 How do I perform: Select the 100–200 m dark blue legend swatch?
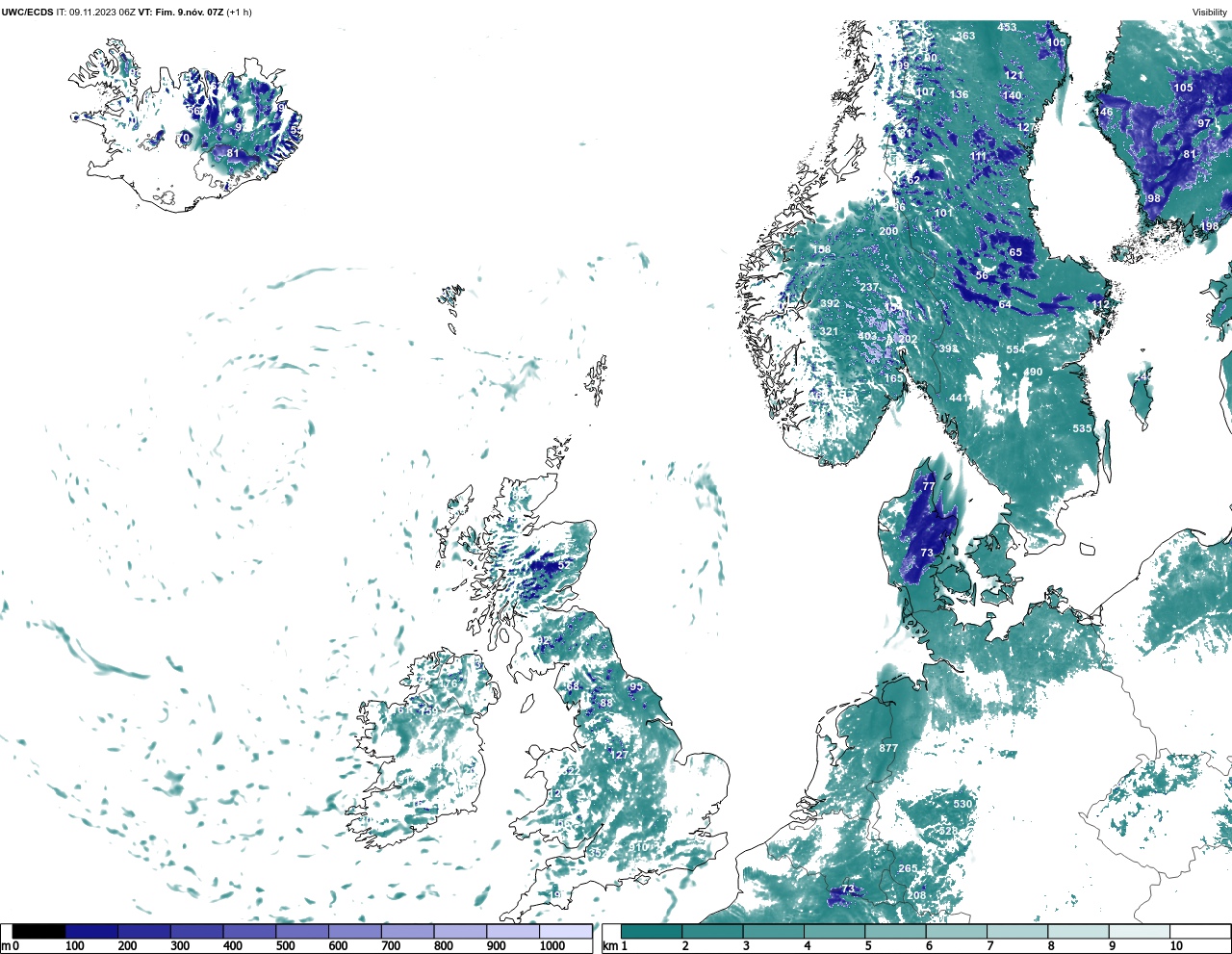coord(91,932)
